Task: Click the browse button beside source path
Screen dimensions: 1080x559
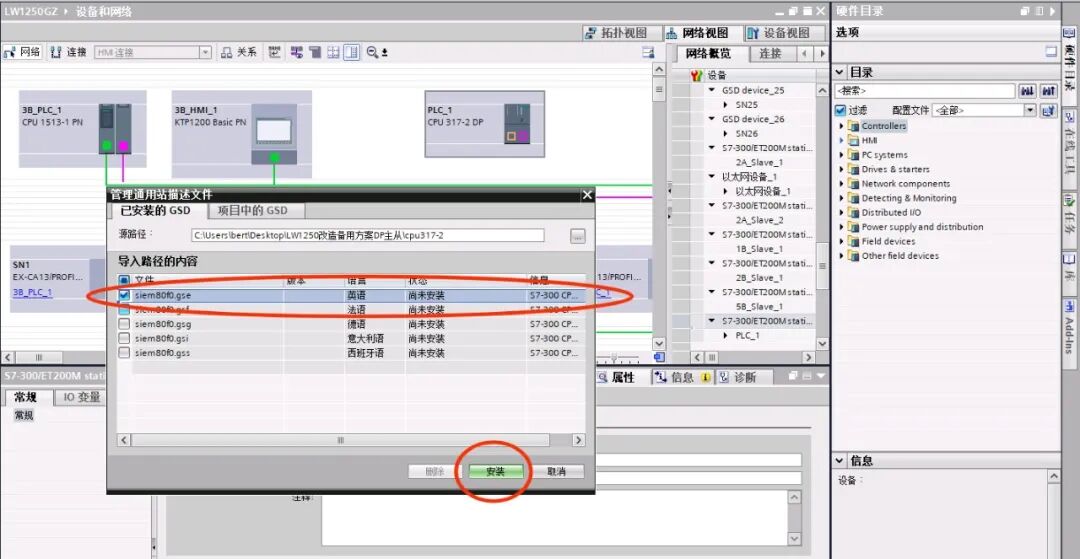Action: click(578, 236)
